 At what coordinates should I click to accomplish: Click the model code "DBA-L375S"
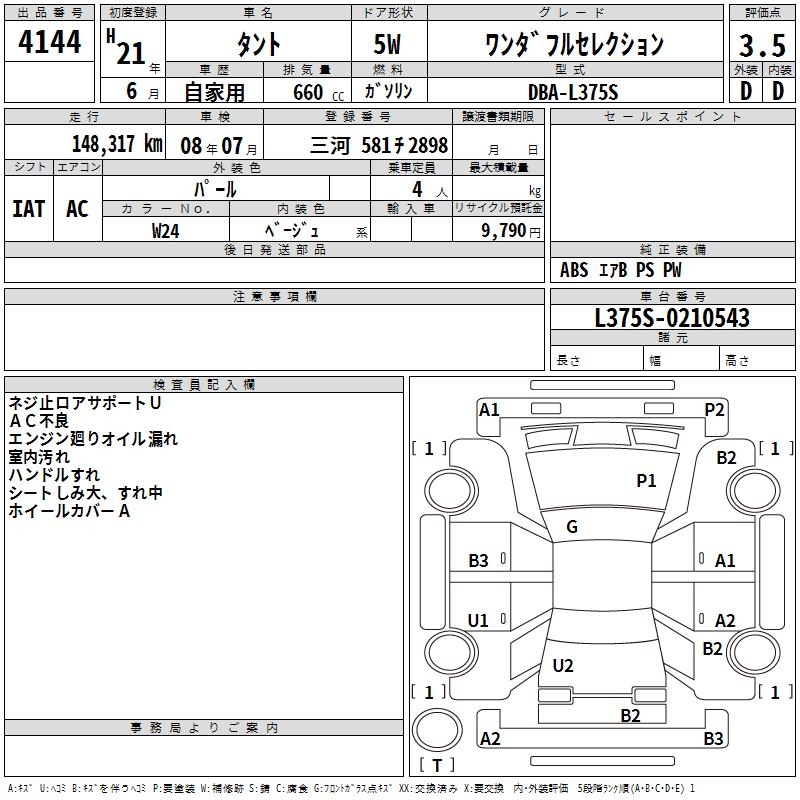[573, 92]
